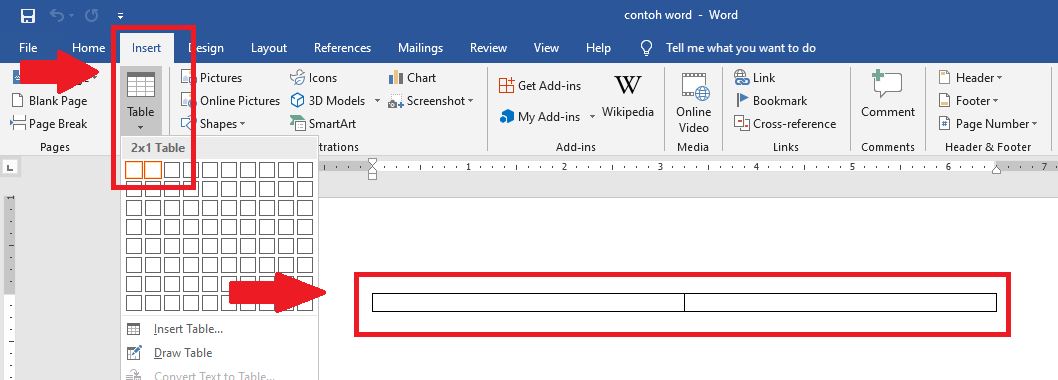This screenshot has height=380, width=1058.
Task: Select first cell in table grid
Action: (134, 170)
